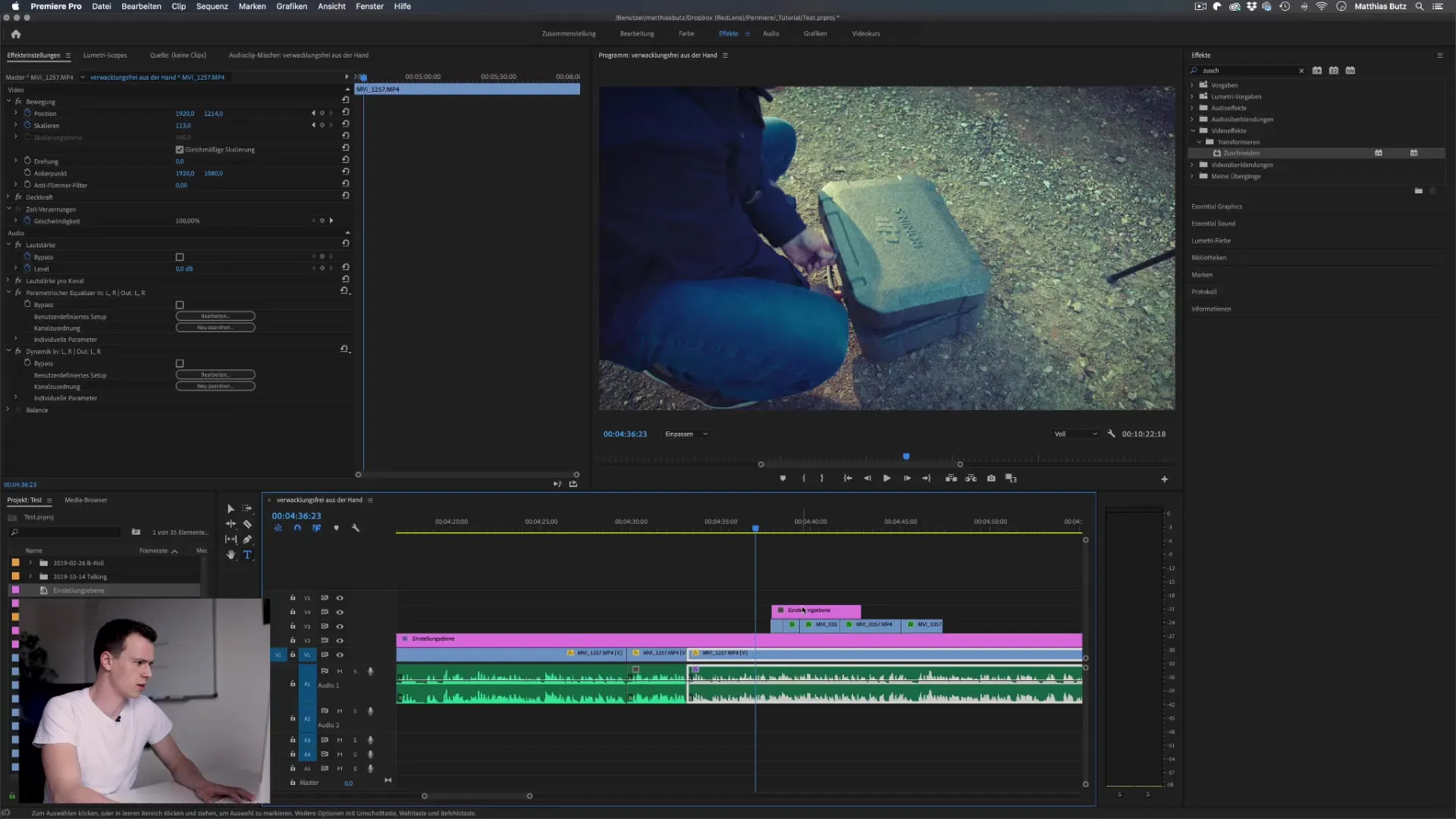Clear effects search field (x)
This screenshot has width=1456, height=819.
click(1301, 71)
